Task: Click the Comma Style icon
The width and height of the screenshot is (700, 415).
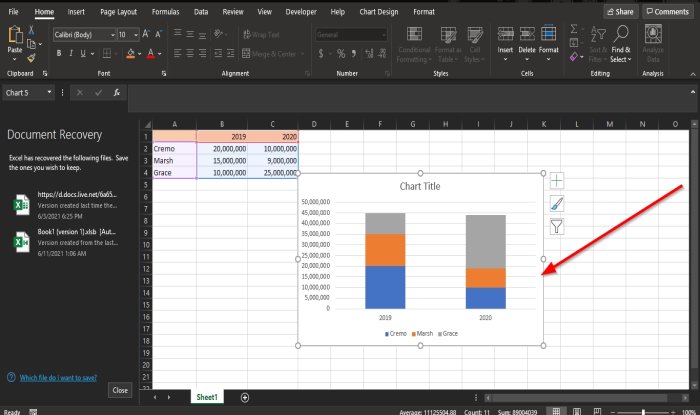Action: (x=354, y=54)
